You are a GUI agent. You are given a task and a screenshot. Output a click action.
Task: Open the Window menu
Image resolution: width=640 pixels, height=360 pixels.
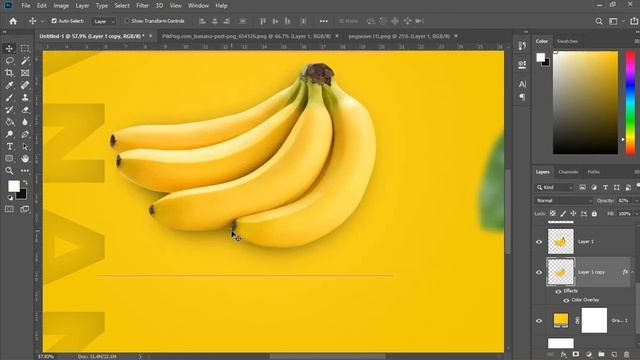198,6
